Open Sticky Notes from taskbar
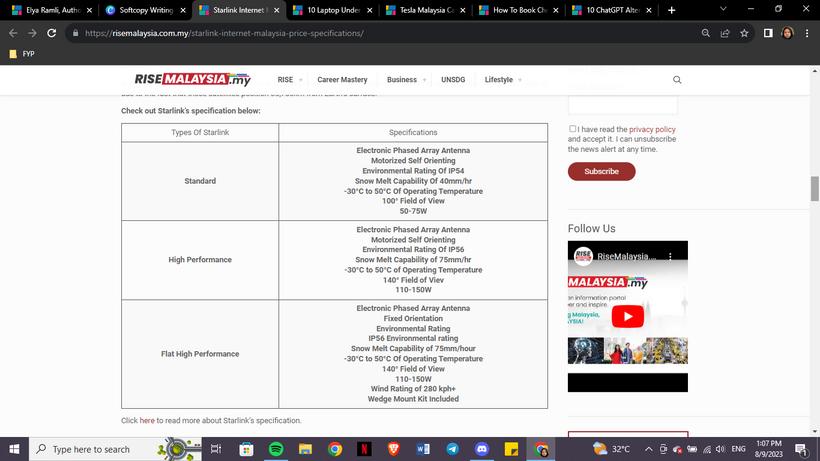 (511, 449)
